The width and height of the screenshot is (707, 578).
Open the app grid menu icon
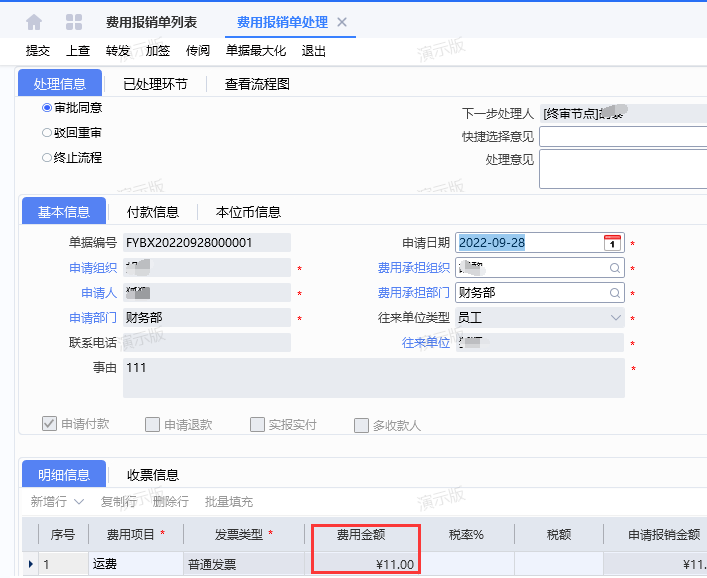coord(74,22)
